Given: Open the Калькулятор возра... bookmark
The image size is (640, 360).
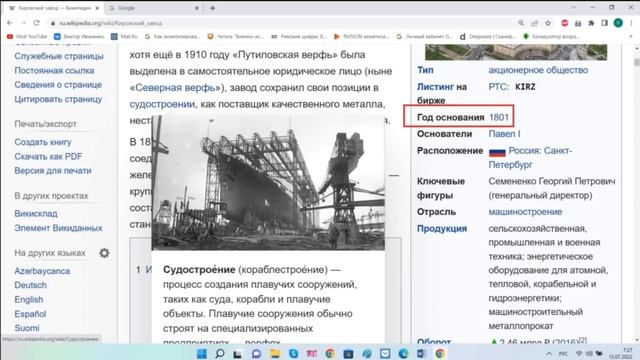Looking at the screenshot, I should 551,36.
